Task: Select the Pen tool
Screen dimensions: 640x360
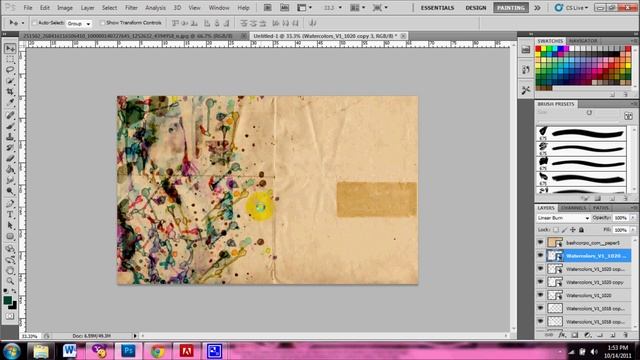Action: 10,203
